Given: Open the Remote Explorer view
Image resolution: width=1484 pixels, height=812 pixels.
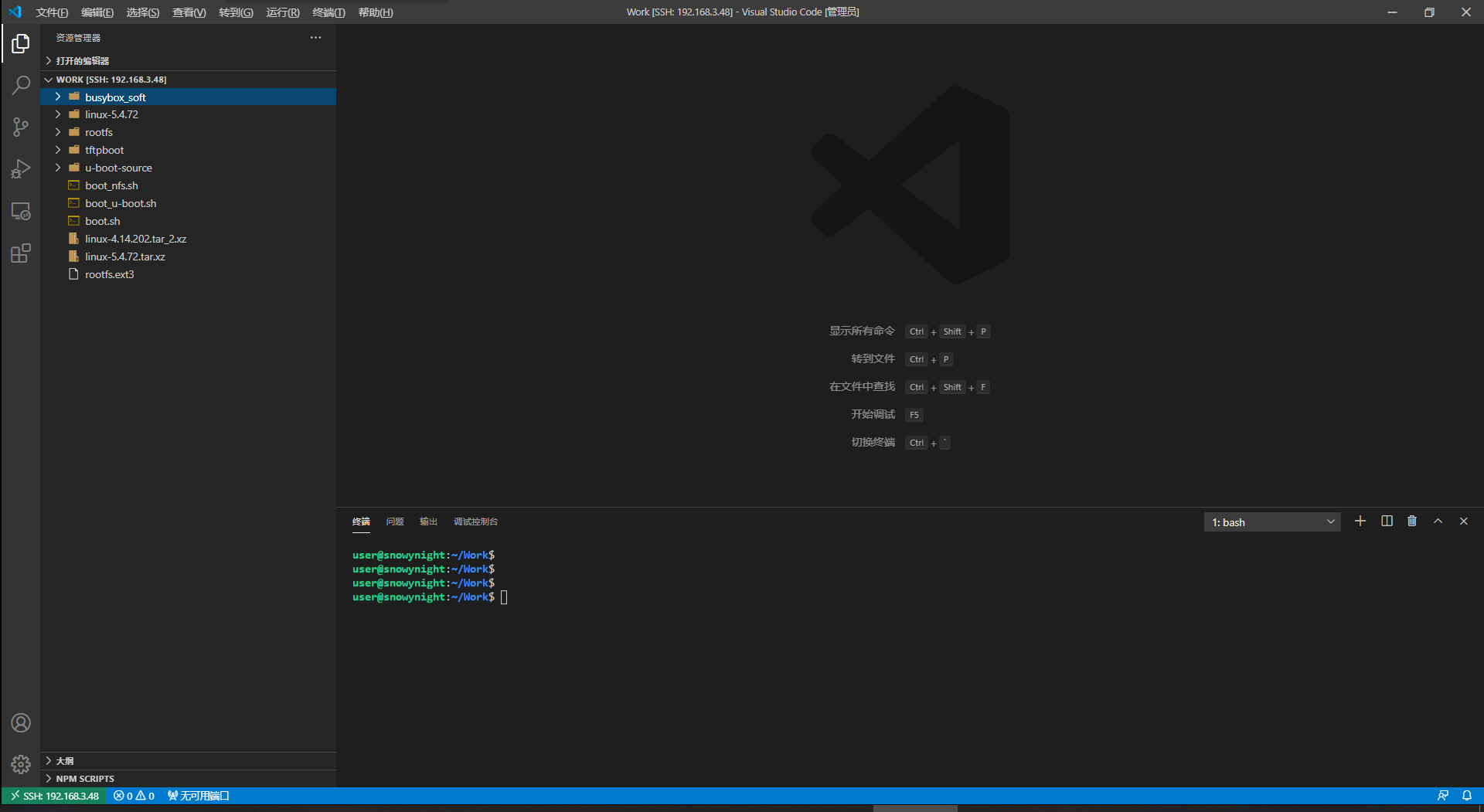Looking at the screenshot, I should (21, 211).
